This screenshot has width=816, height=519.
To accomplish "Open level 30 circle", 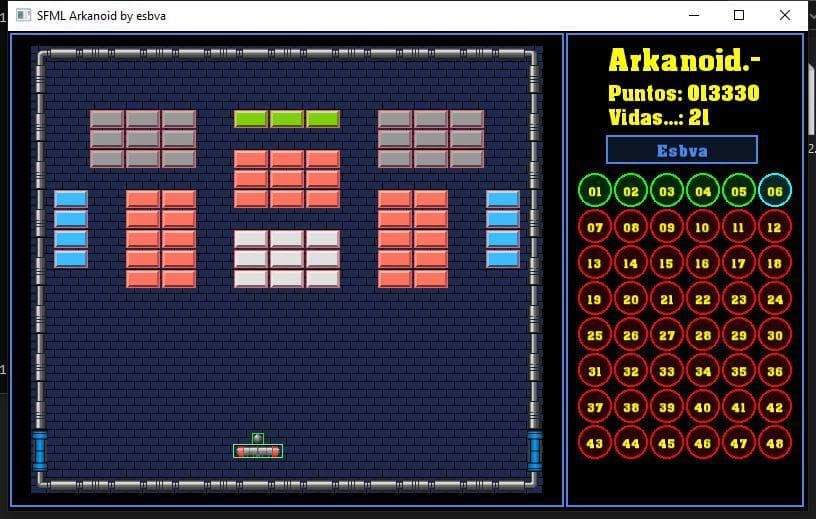I will [775, 335].
